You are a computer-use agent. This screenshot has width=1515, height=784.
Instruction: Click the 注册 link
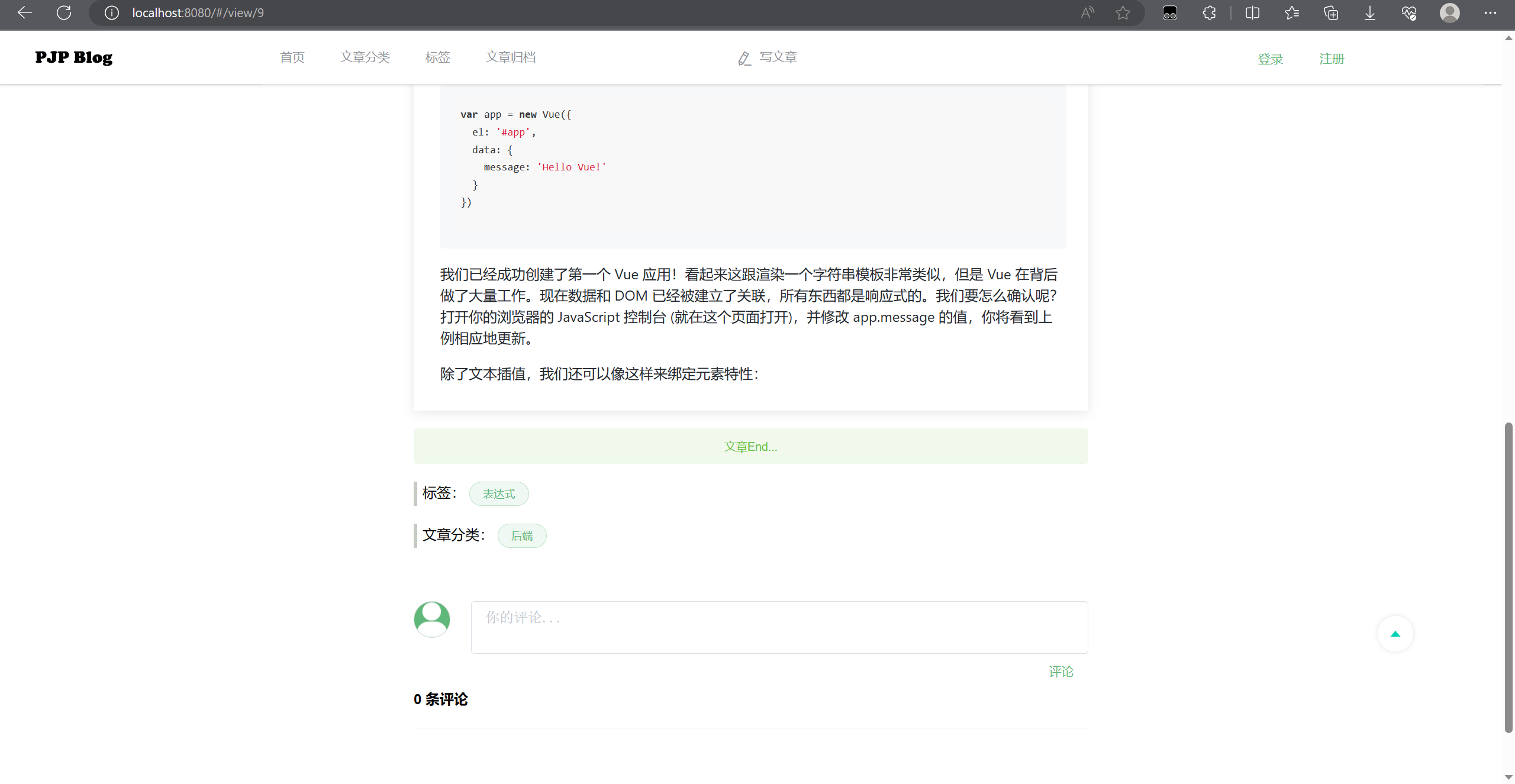[1332, 59]
